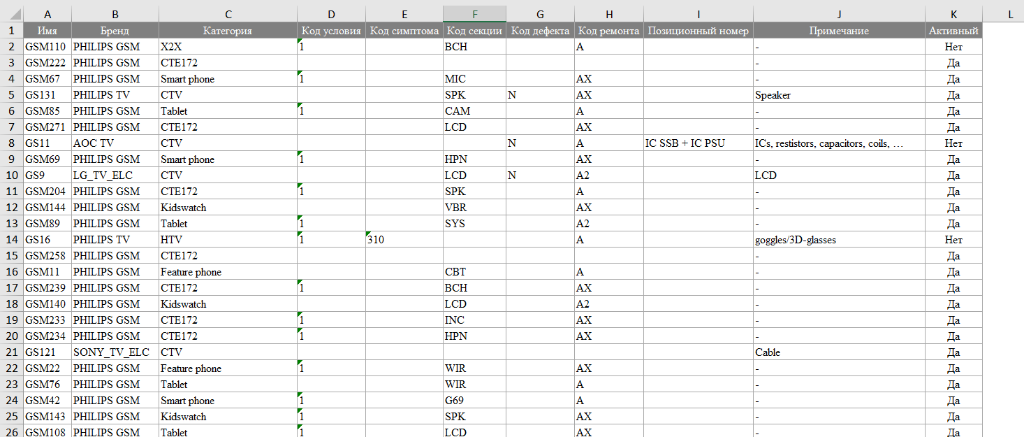
Task: Select symptom code cell '310'
Action: tap(404, 240)
